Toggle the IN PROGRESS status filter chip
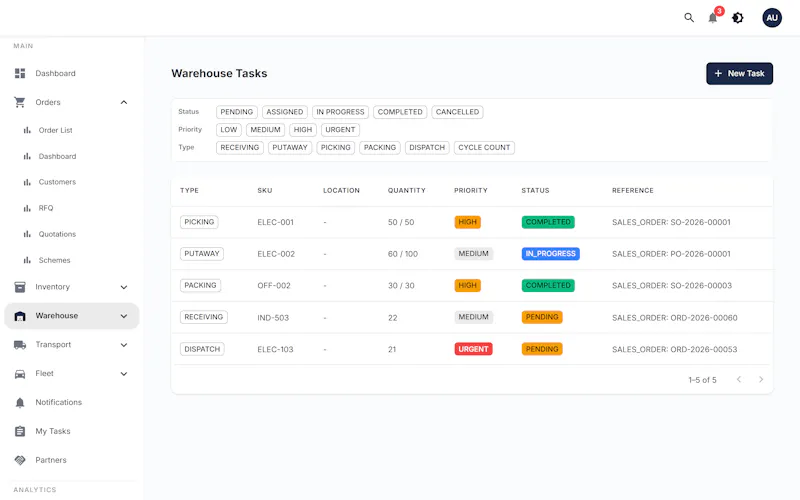The image size is (800, 500). pyautogui.click(x=340, y=112)
